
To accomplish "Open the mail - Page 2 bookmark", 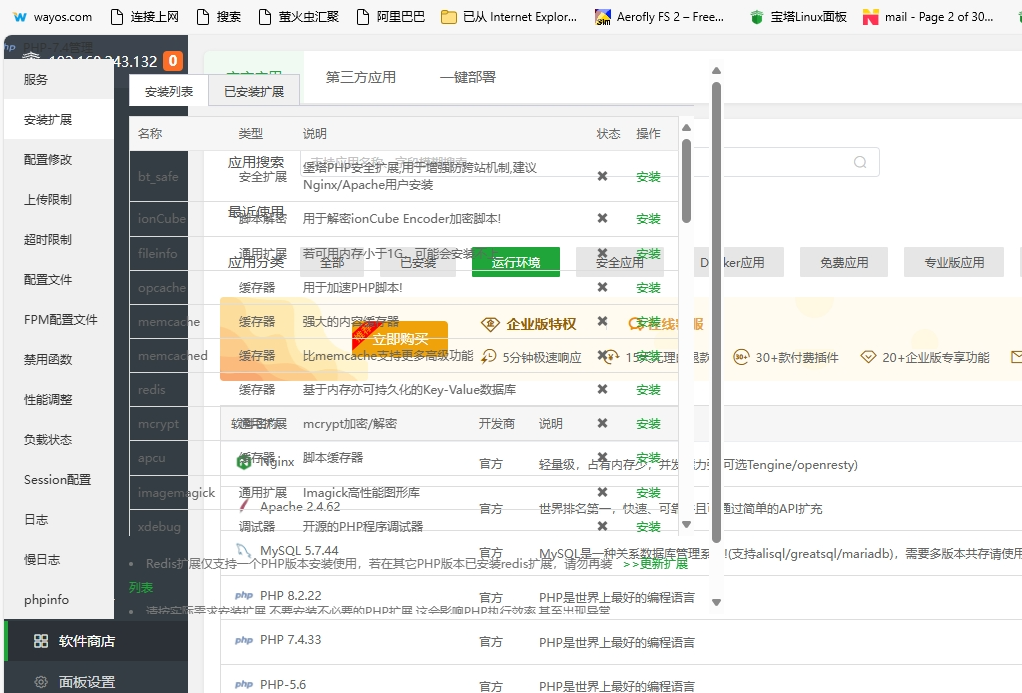I will click(928, 17).
